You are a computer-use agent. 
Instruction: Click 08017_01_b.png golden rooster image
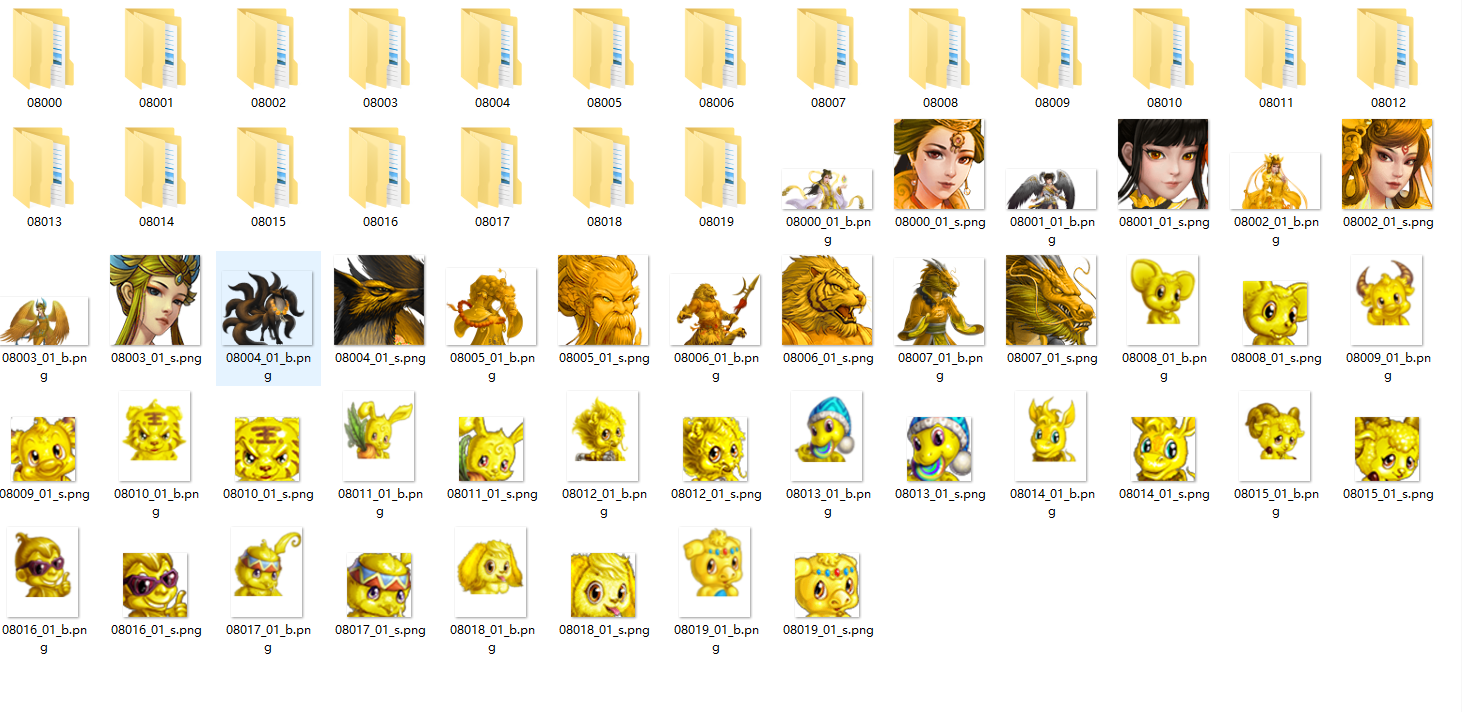tap(266, 572)
